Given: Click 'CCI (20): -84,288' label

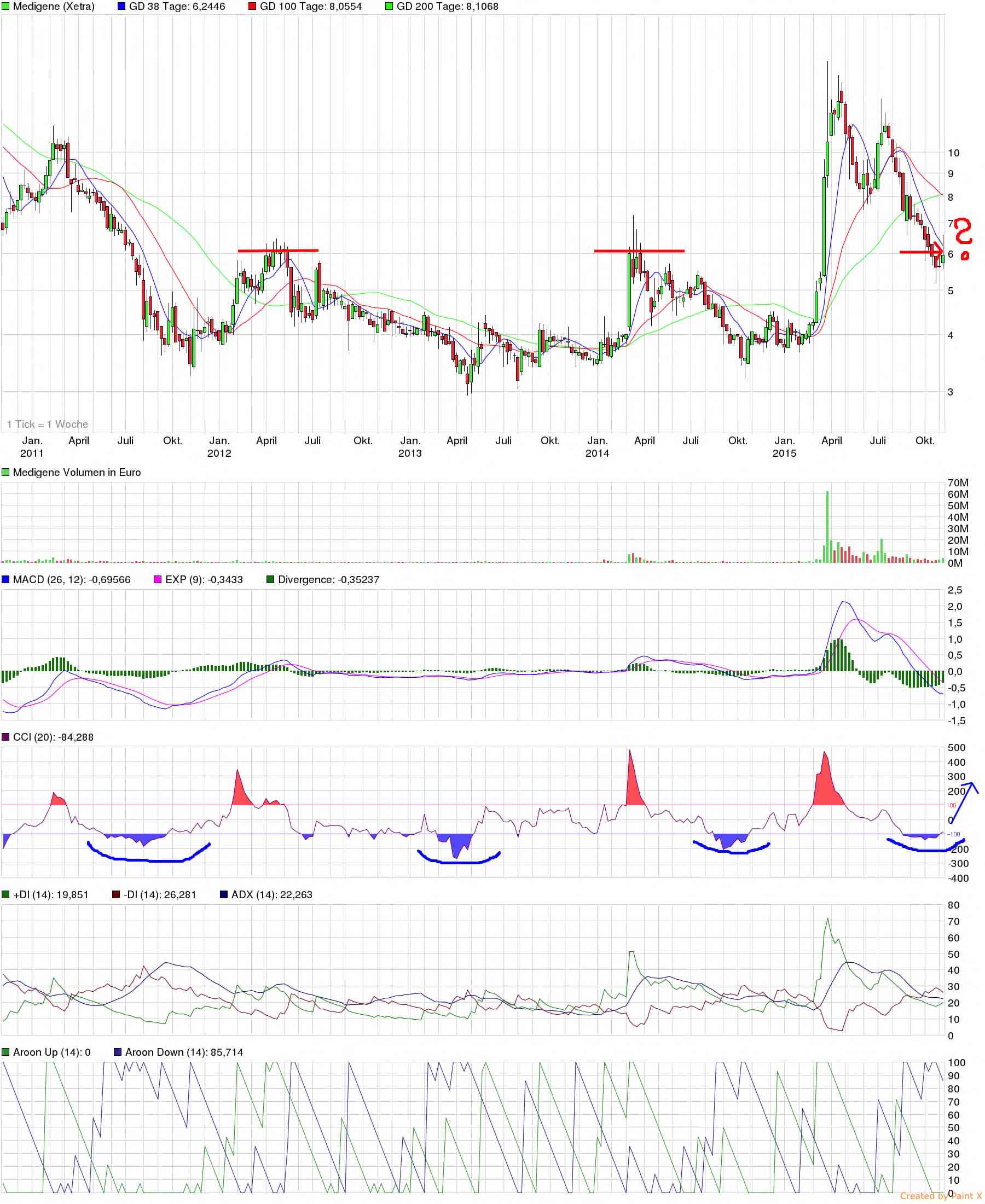Looking at the screenshot, I should 53,737.
